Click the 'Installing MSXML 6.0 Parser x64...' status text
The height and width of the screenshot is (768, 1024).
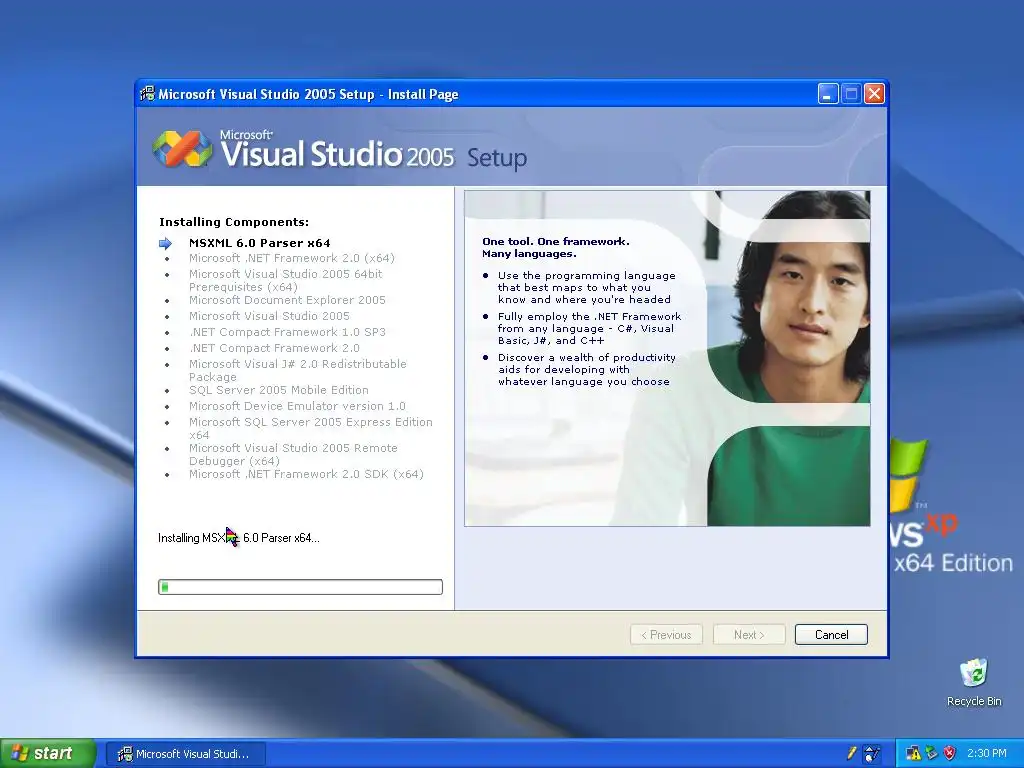click(x=238, y=538)
